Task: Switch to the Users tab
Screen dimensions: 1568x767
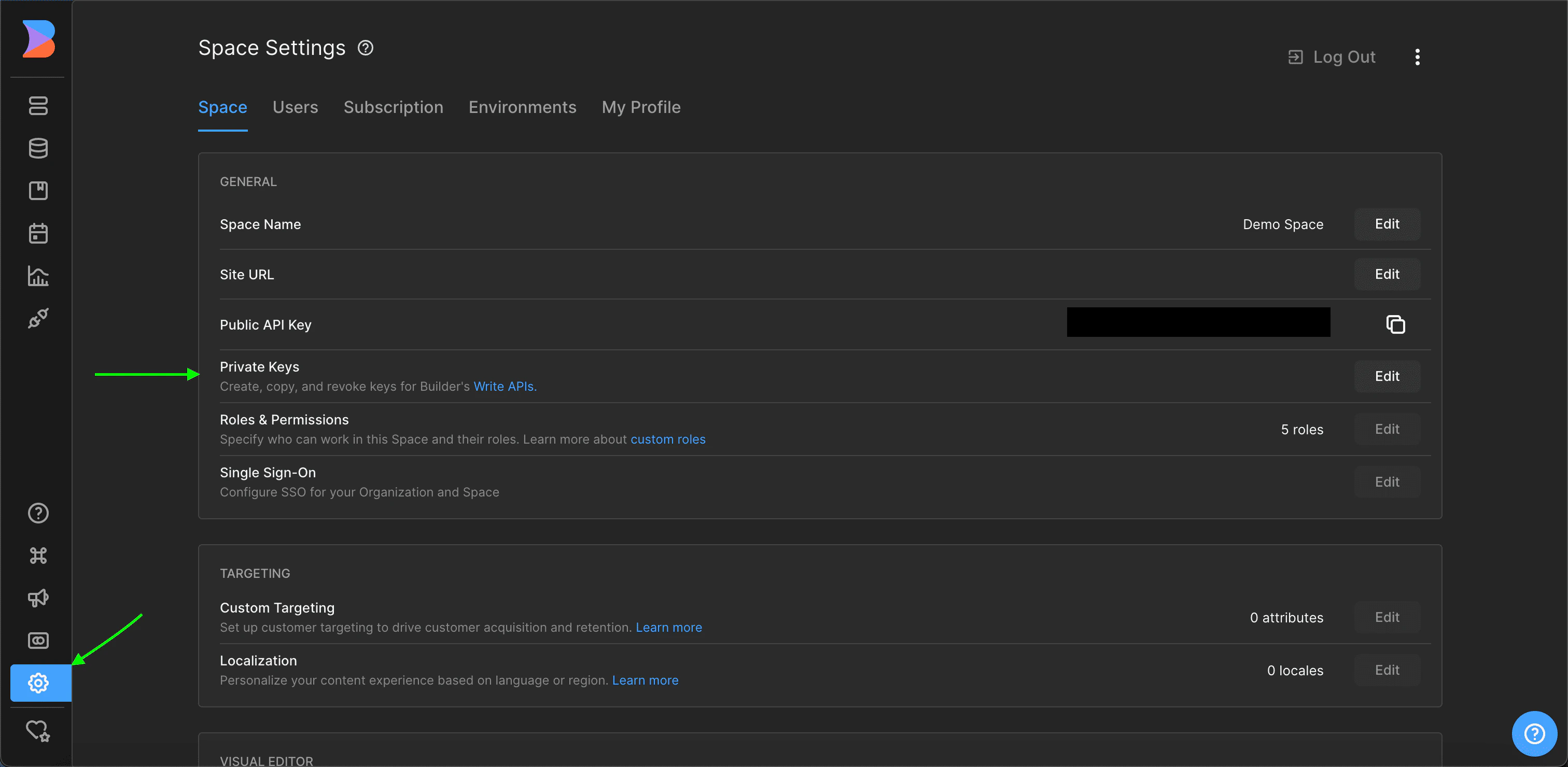Action: (x=295, y=108)
